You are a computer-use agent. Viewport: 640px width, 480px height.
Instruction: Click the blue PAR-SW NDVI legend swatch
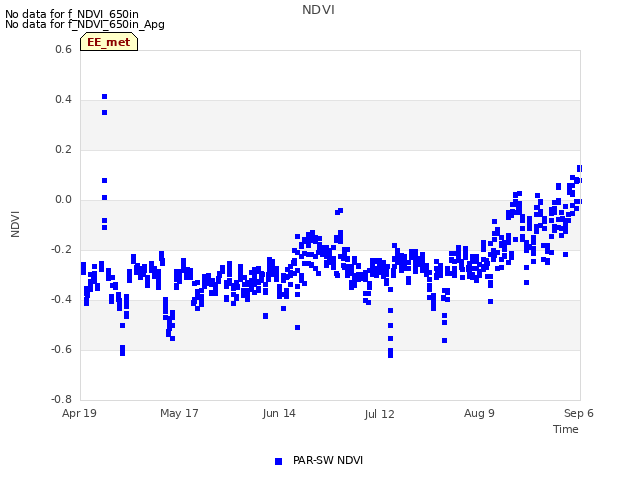pos(278,461)
